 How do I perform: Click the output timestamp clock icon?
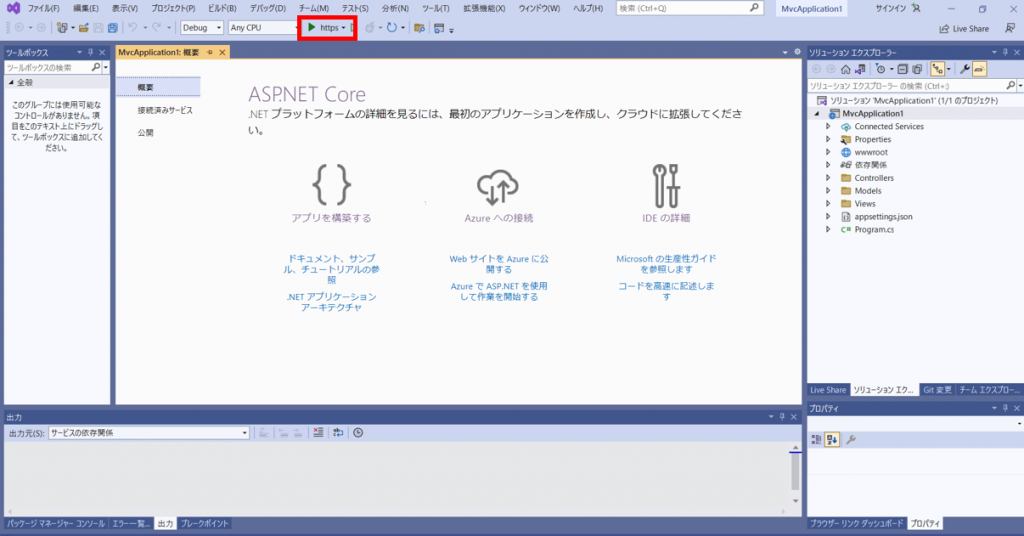(358, 433)
